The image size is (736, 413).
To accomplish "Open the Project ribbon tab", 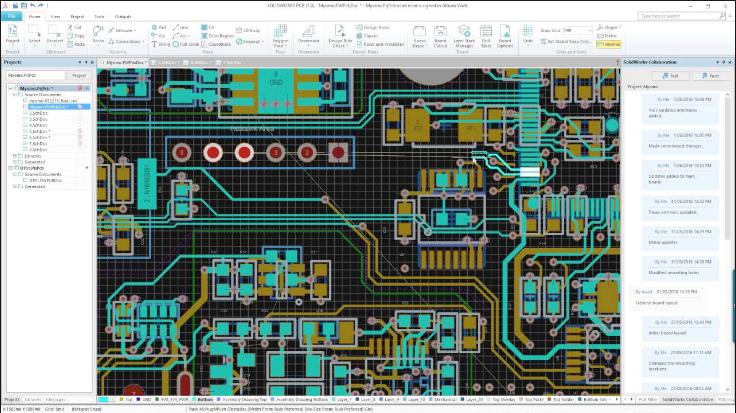I will pyautogui.click(x=77, y=16).
